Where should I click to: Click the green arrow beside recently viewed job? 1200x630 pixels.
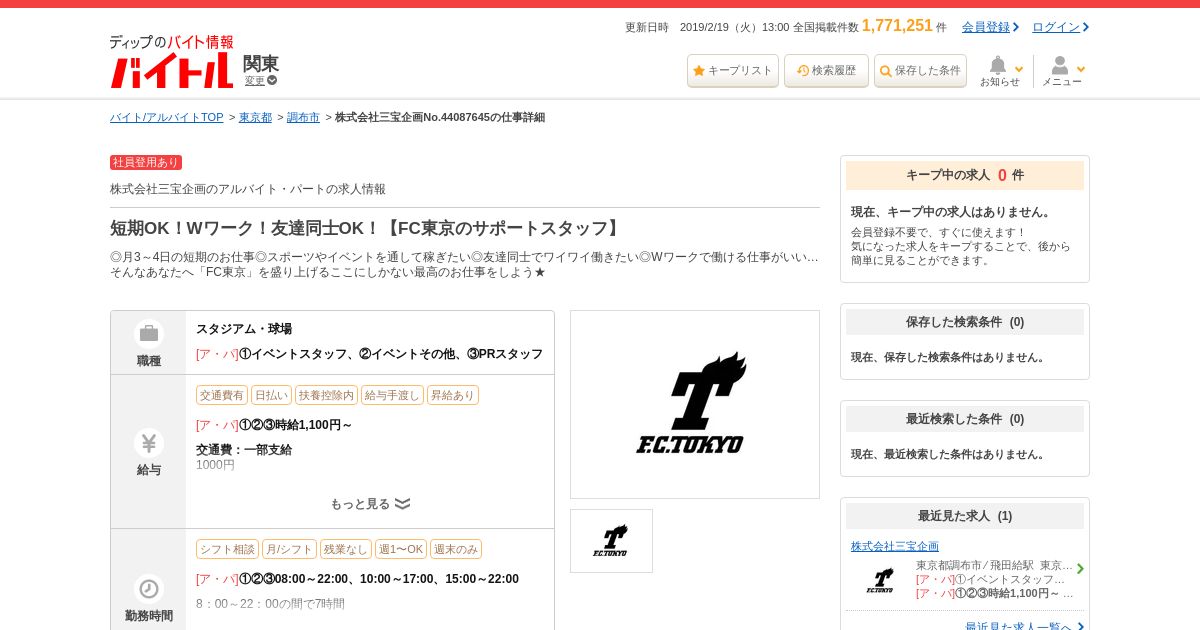point(1080,569)
